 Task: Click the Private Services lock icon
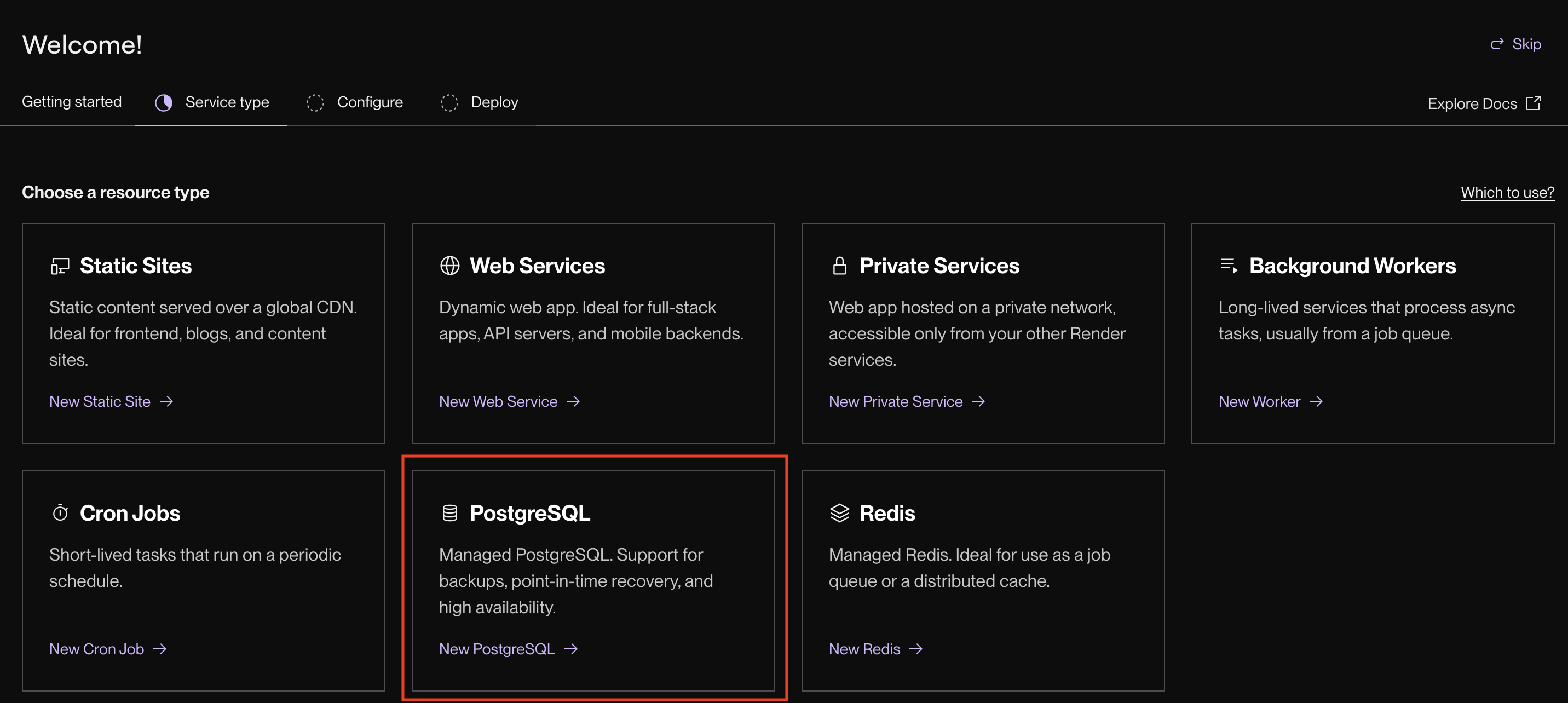839,266
